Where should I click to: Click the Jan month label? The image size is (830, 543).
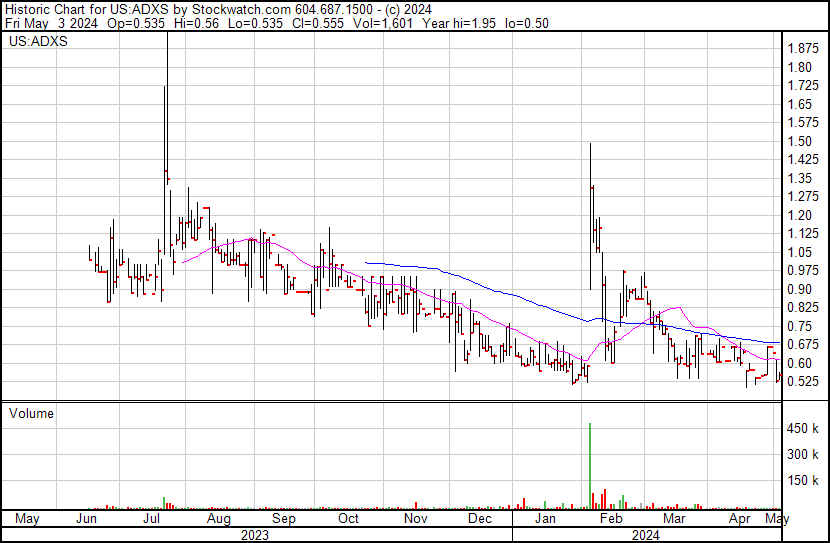click(x=545, y=519)
